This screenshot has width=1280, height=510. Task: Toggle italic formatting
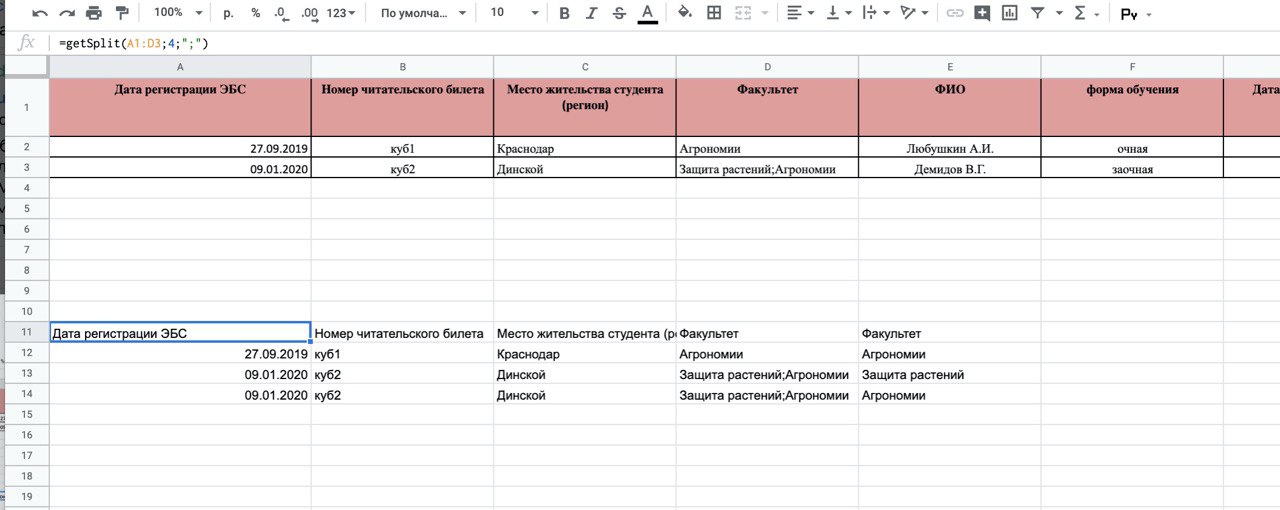pos(591,13)
